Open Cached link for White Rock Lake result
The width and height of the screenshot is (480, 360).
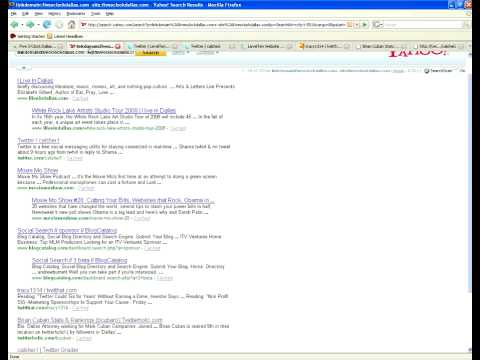coord(178,128)
